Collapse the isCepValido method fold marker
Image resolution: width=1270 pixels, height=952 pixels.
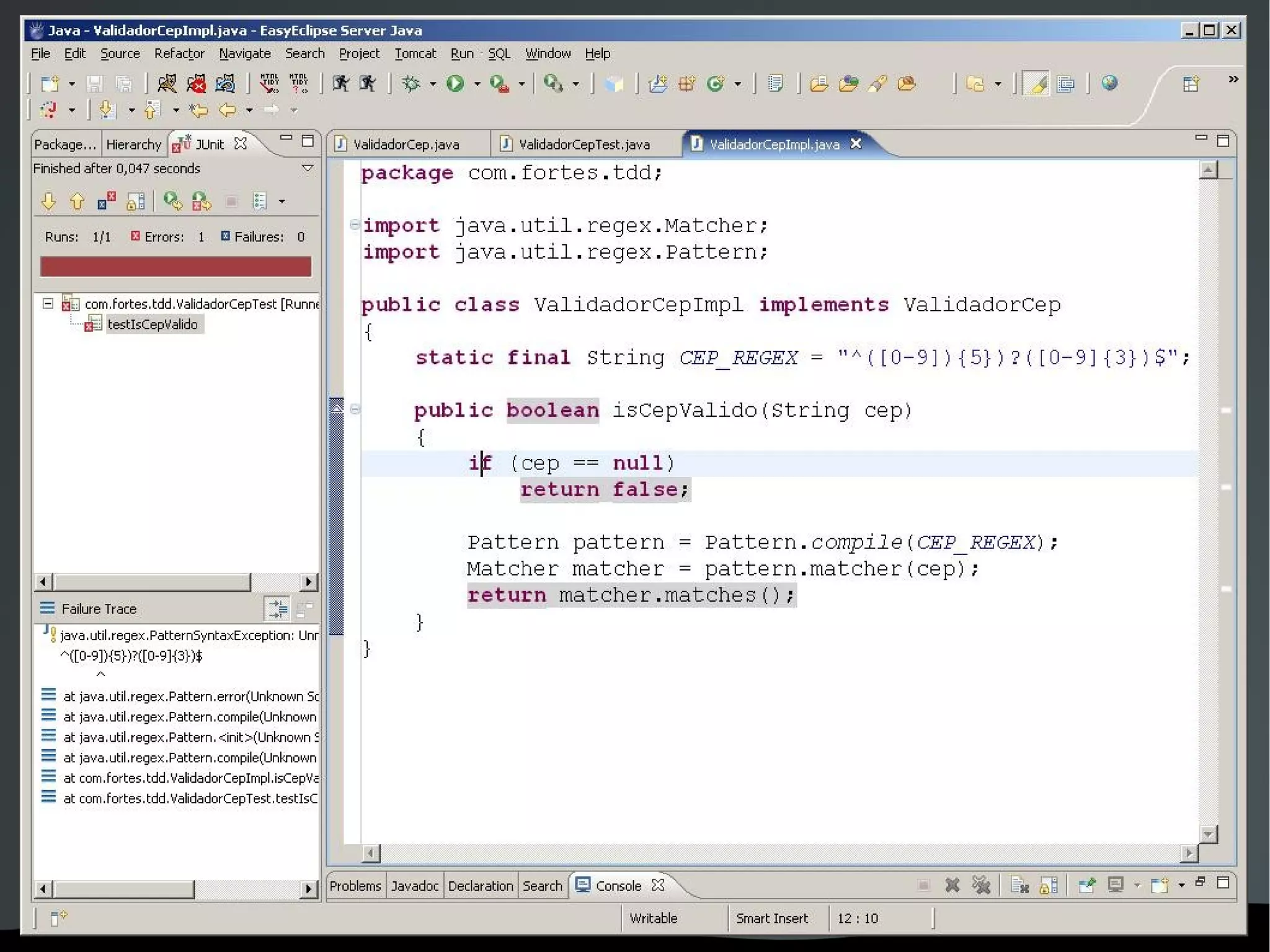[355, 409]
